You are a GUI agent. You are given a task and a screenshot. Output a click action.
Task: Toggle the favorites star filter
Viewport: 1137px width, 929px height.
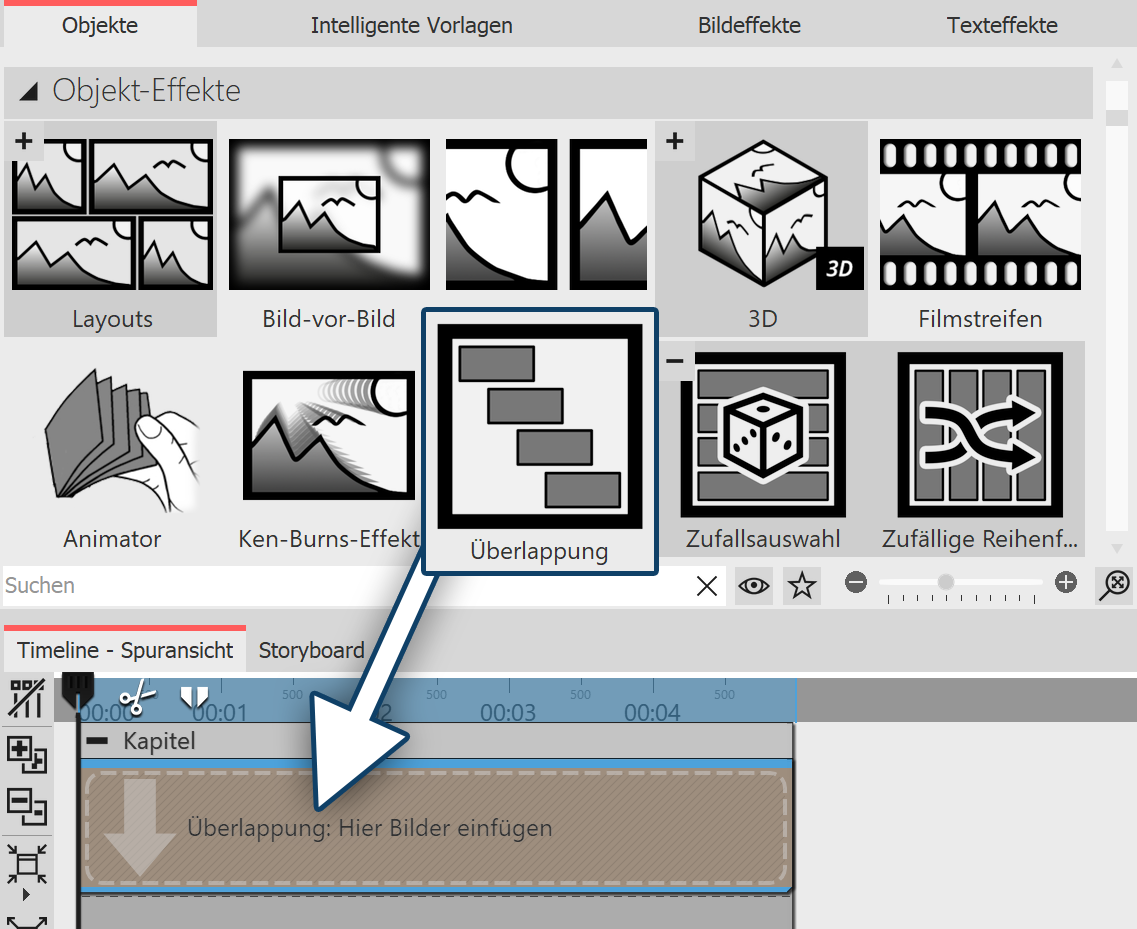tap(800, 585)
